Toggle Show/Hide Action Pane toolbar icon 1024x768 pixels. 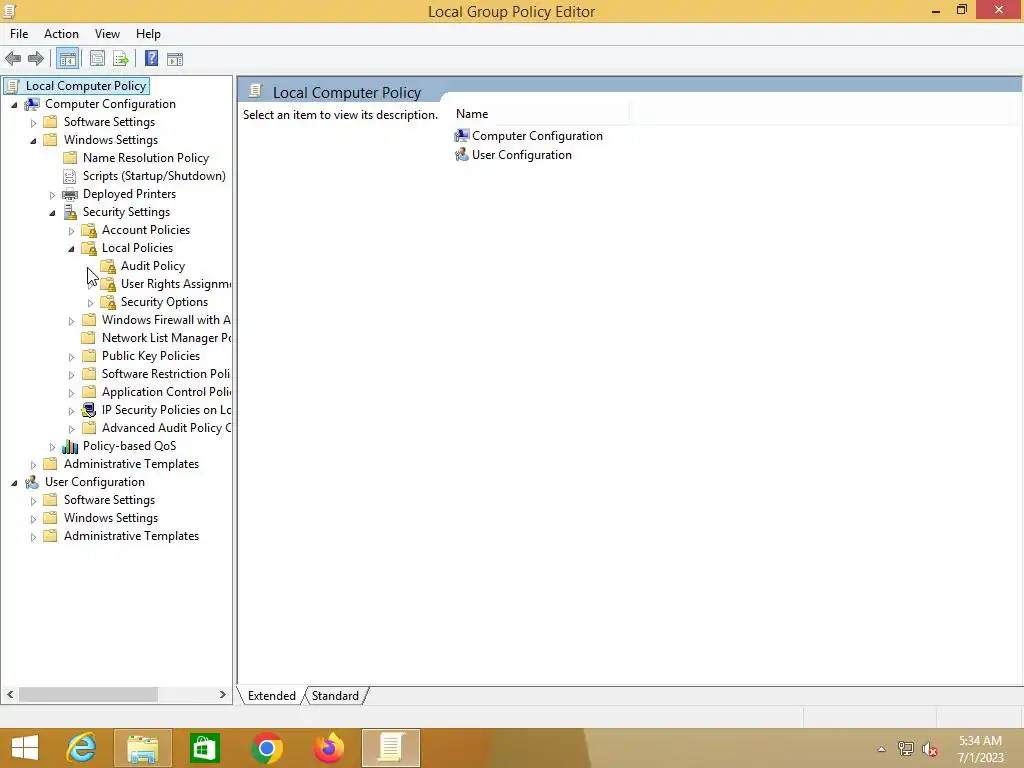(175, 59)
